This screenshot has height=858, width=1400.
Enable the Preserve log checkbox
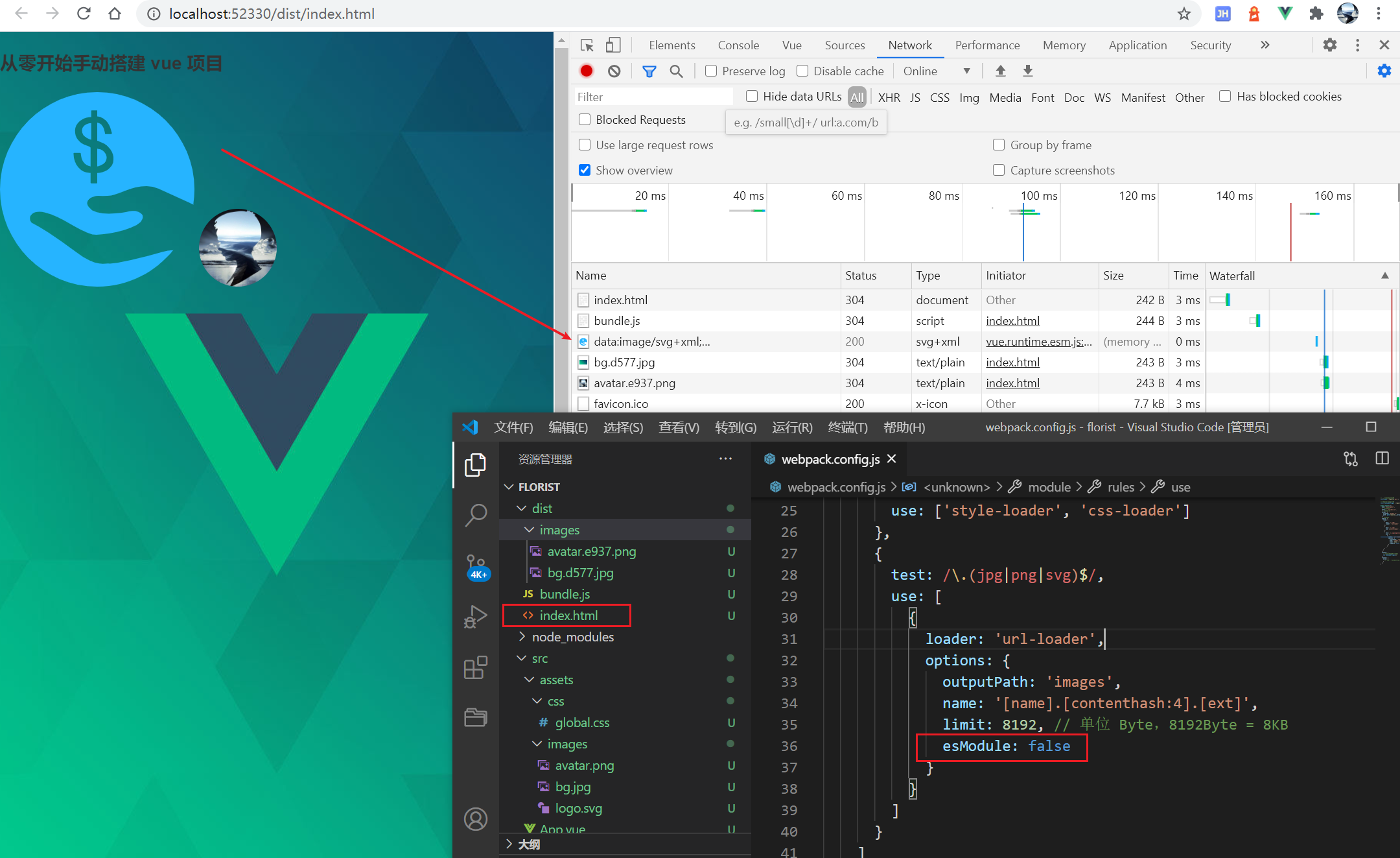pyautogui.click(x=711, y=71)
